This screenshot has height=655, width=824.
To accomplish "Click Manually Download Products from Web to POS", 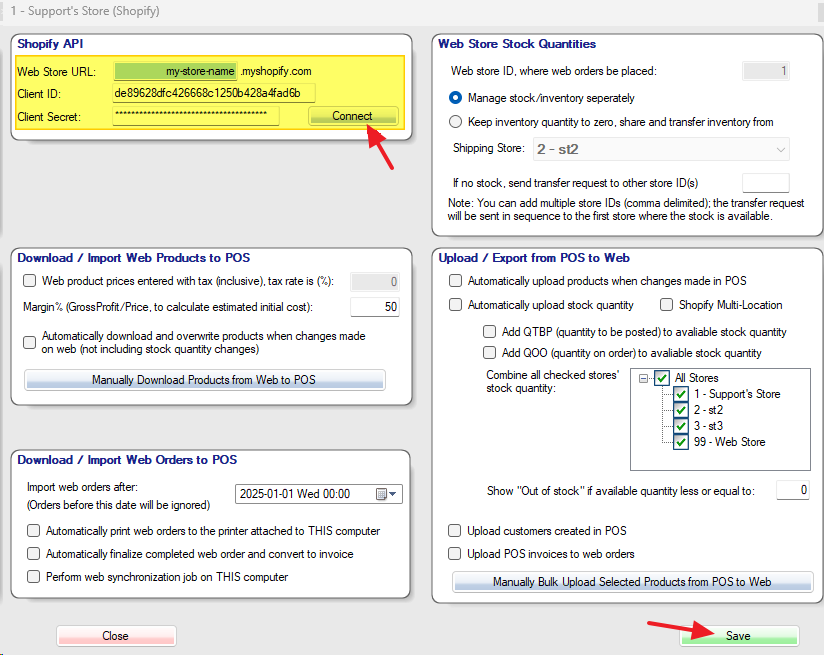I will 205,380.
